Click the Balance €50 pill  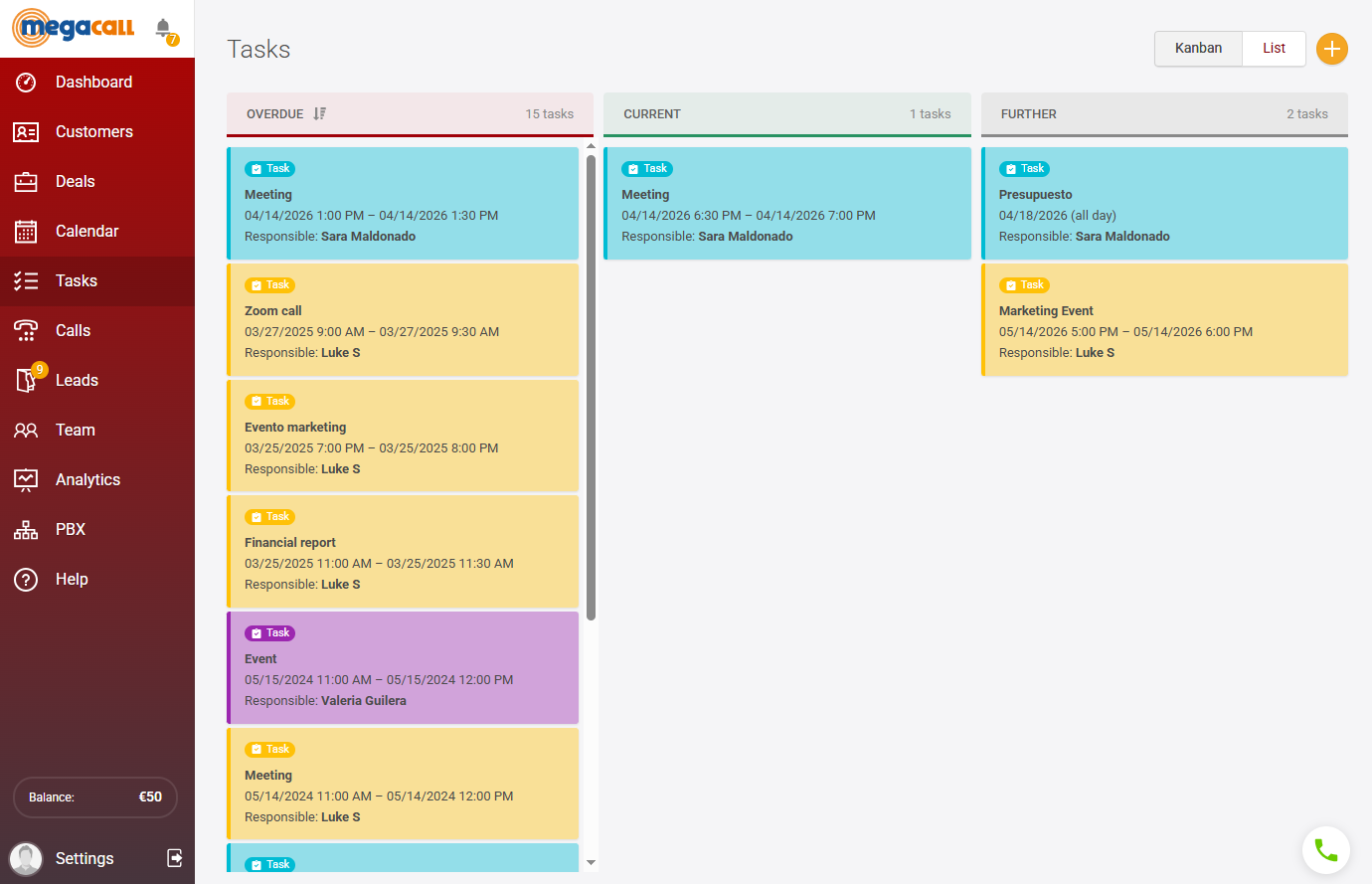[94, 796]
